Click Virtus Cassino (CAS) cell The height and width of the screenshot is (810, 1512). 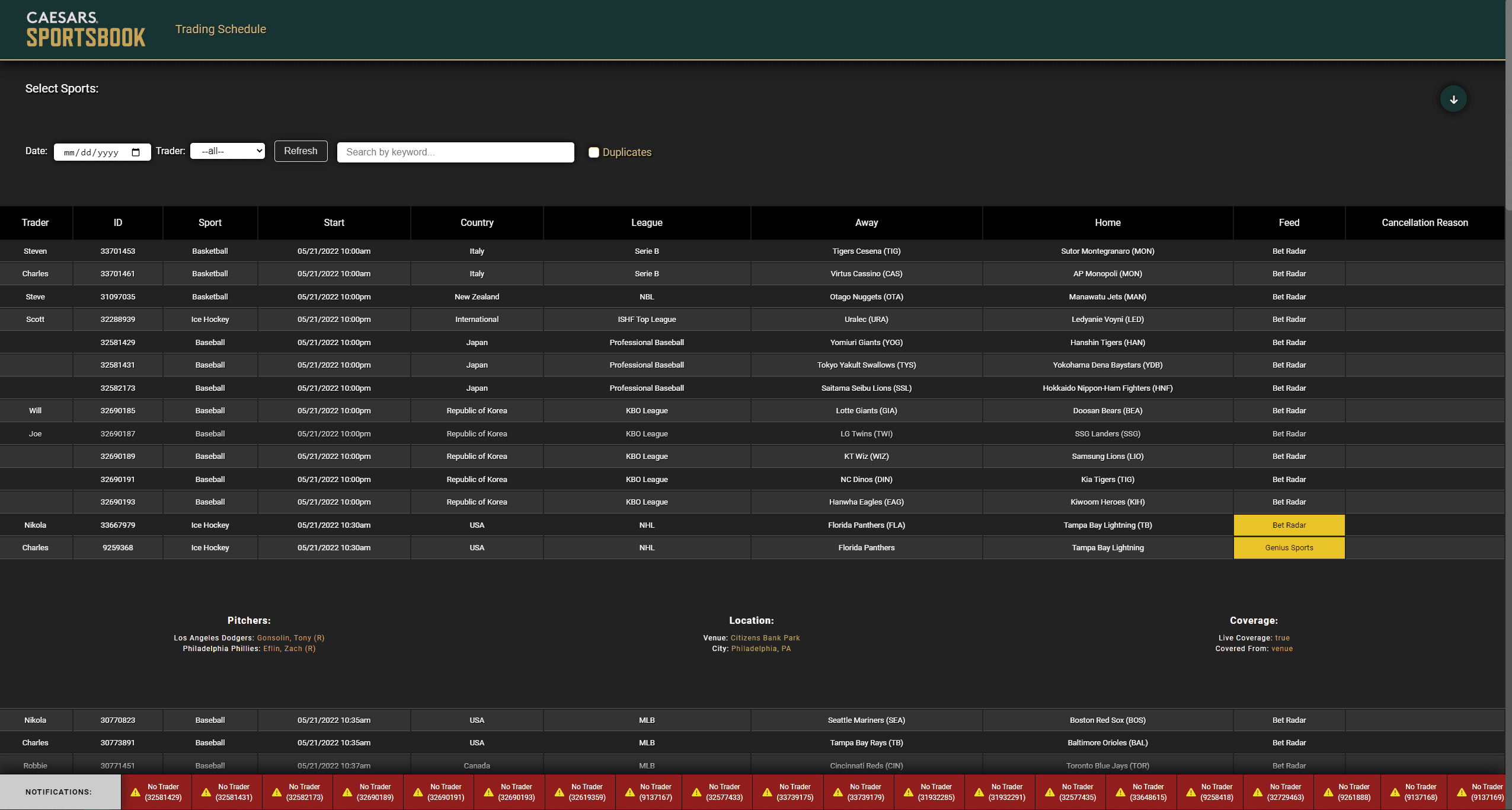point(867,274)
